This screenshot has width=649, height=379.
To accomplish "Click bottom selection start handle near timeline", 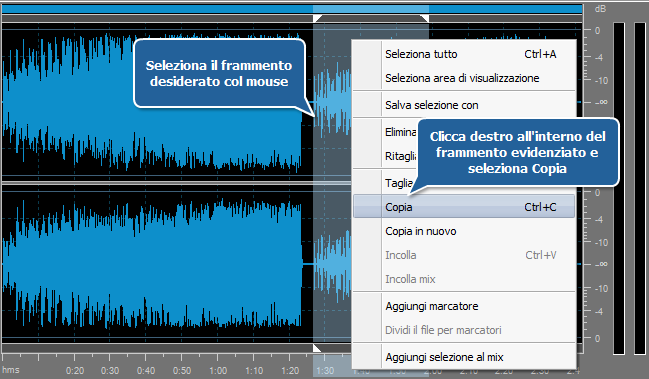I will 317,348.
